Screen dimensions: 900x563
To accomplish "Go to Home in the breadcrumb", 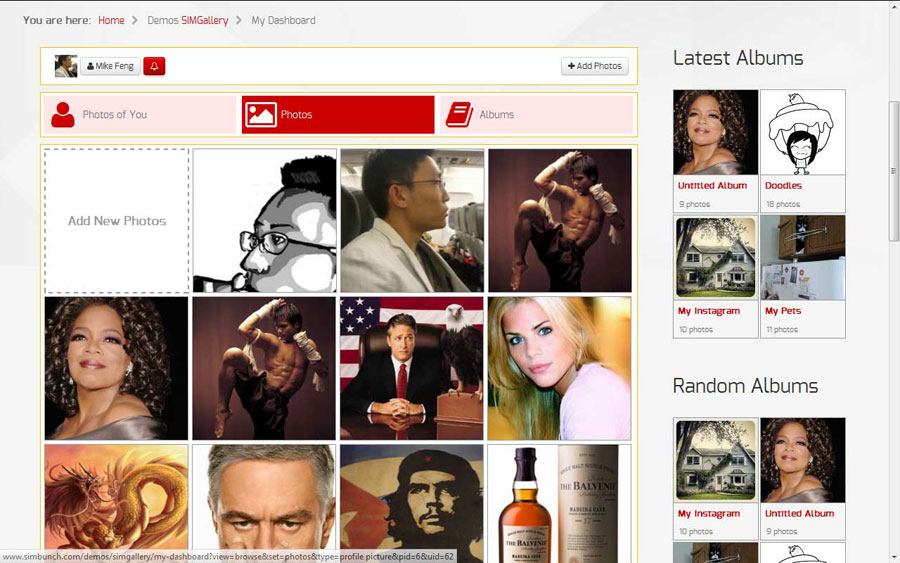I will [111, 20].
